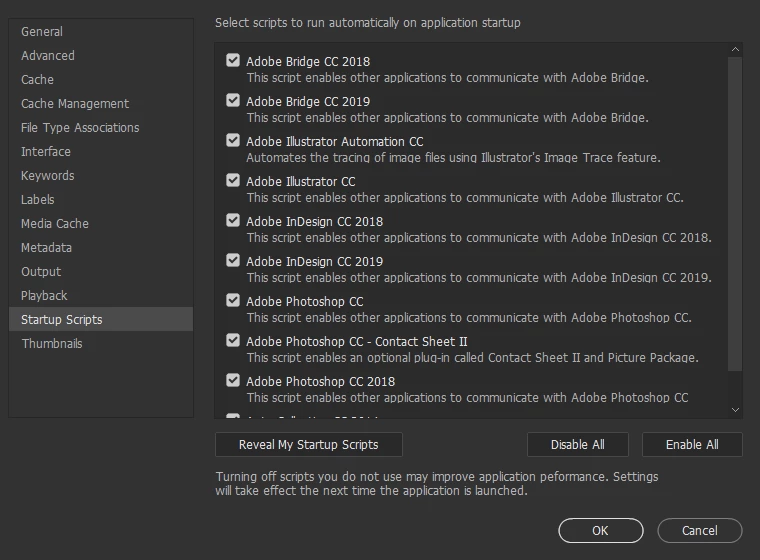Disable Adobe InDesign CC 2018 script

pyautogui.click(x=233, y=221)
